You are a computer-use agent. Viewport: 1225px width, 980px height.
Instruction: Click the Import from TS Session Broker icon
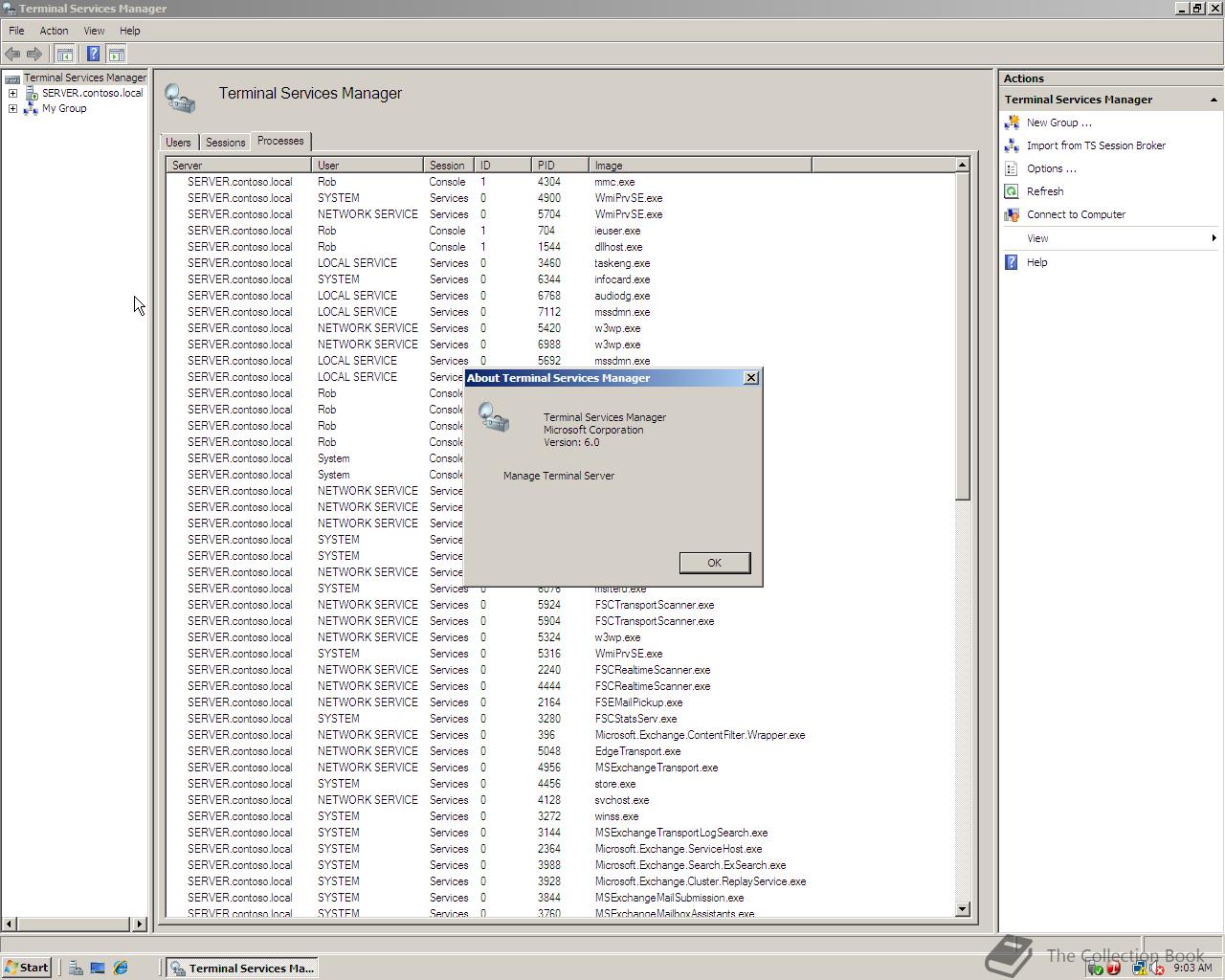tap(1012, 145)
